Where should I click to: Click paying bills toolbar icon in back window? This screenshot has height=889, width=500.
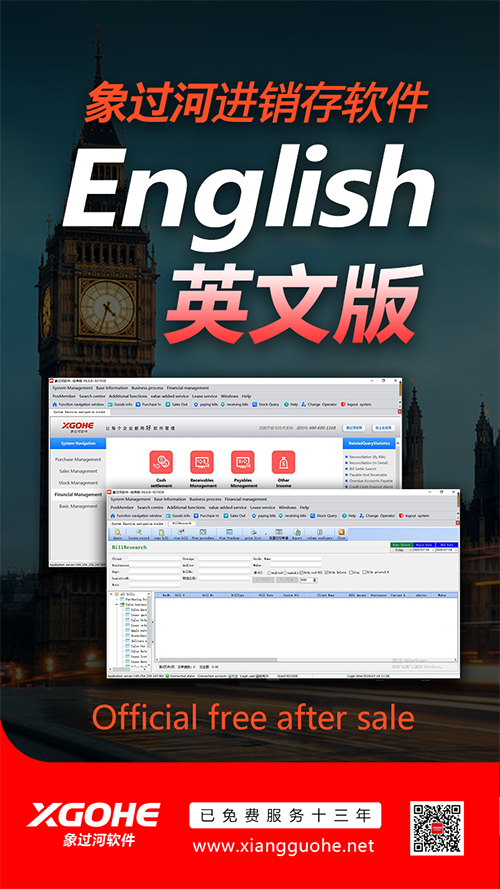pyautogui.click(x=196, y=404)
